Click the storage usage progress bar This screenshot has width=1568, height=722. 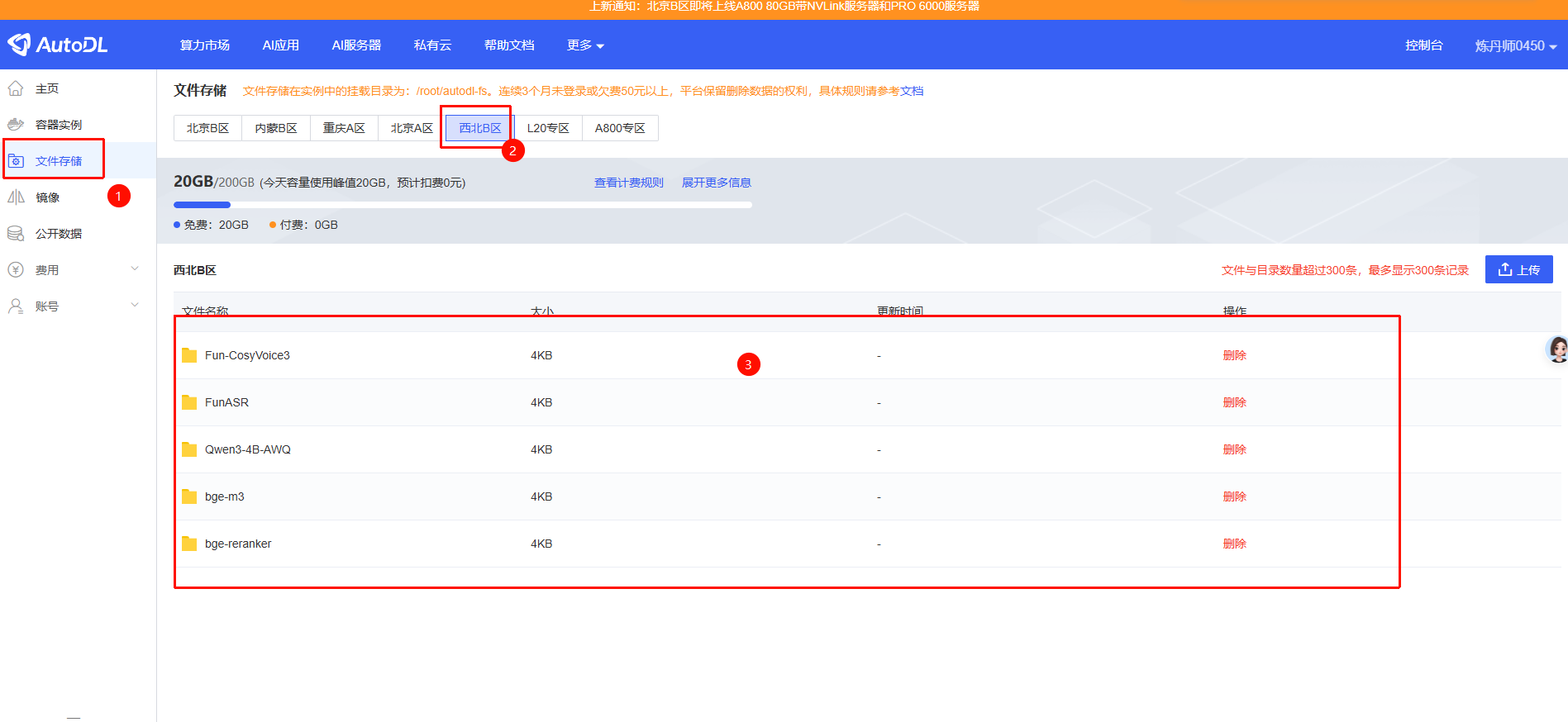(x=462, y=205)
